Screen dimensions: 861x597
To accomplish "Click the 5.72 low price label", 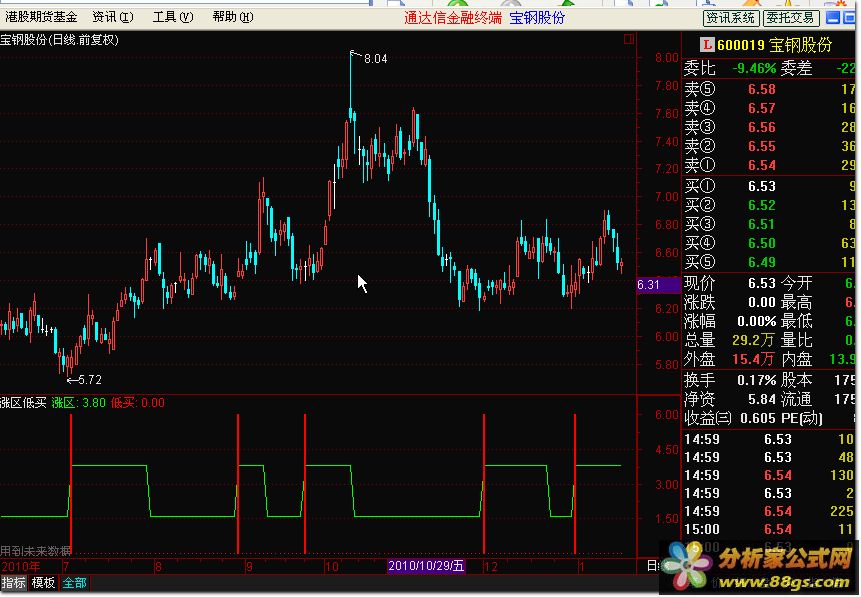I will click(90, 380).
